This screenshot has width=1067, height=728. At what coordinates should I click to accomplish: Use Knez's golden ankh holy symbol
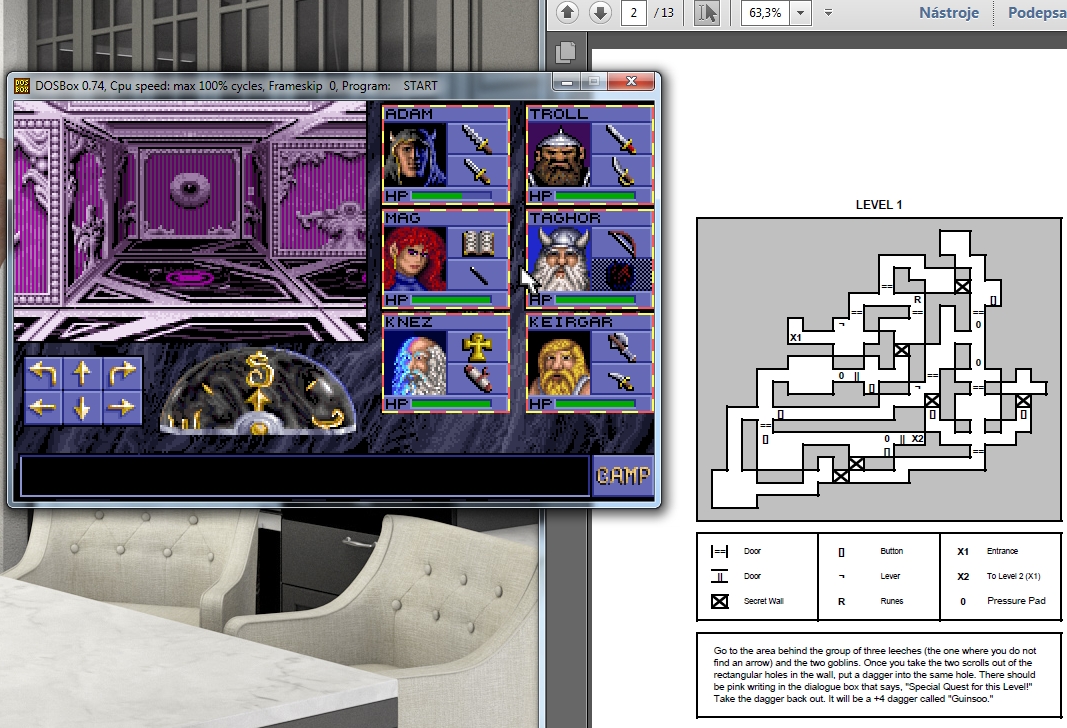click(x=478, y=347)
